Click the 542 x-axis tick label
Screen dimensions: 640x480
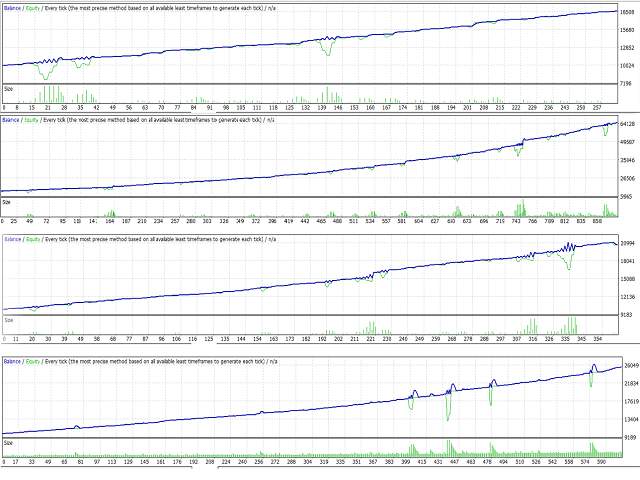(x=552, y=462)
